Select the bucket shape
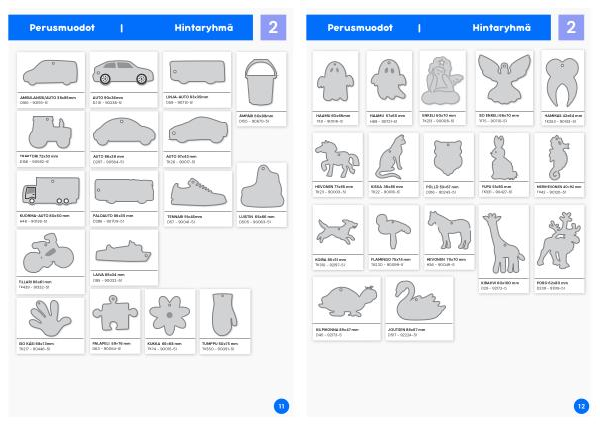The width and height of the screenshot is (600, 424). pos(261,82)
